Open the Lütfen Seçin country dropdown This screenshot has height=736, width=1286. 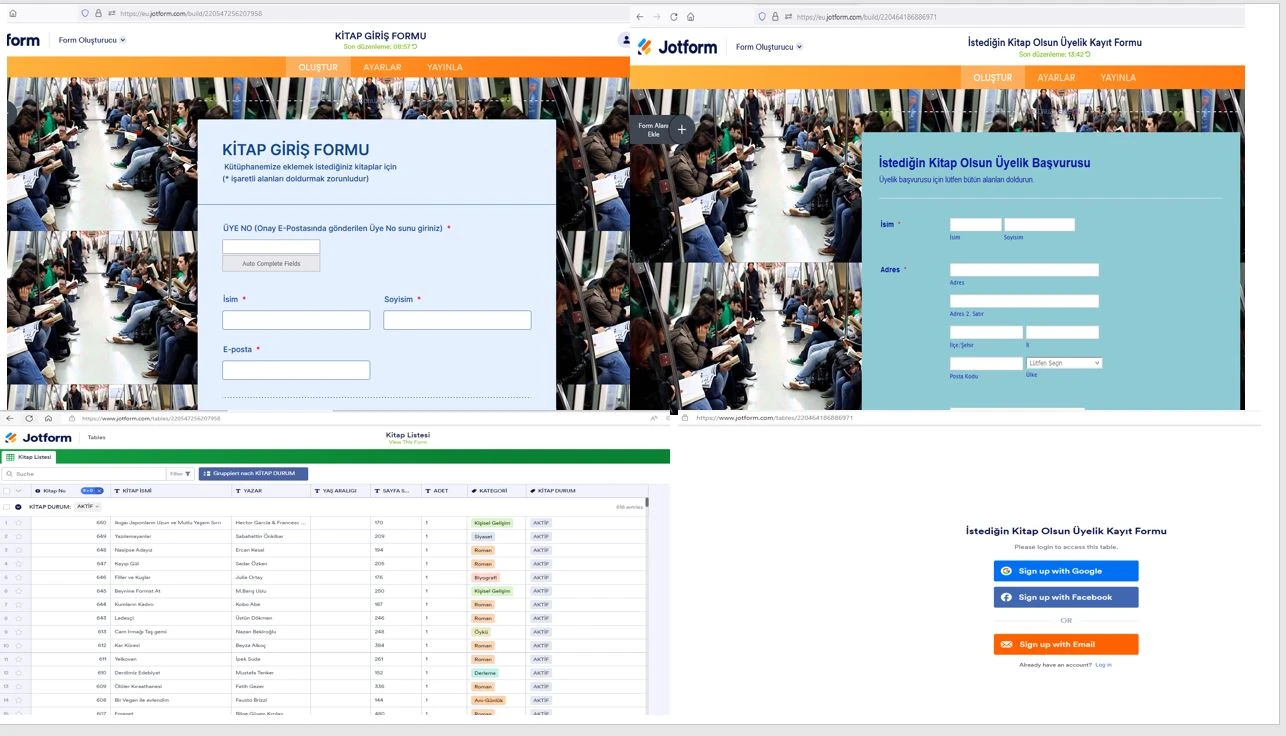pos(1064,362)
